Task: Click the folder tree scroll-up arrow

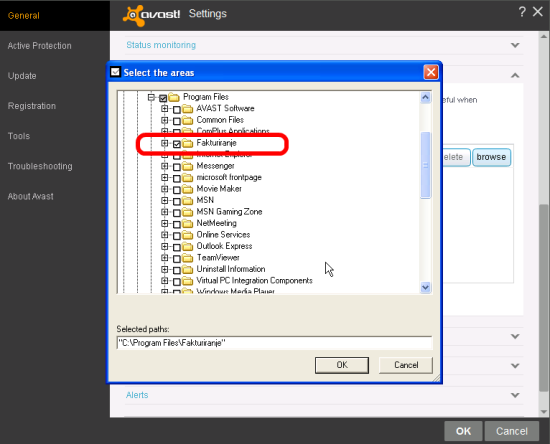Action: (425, 97)
